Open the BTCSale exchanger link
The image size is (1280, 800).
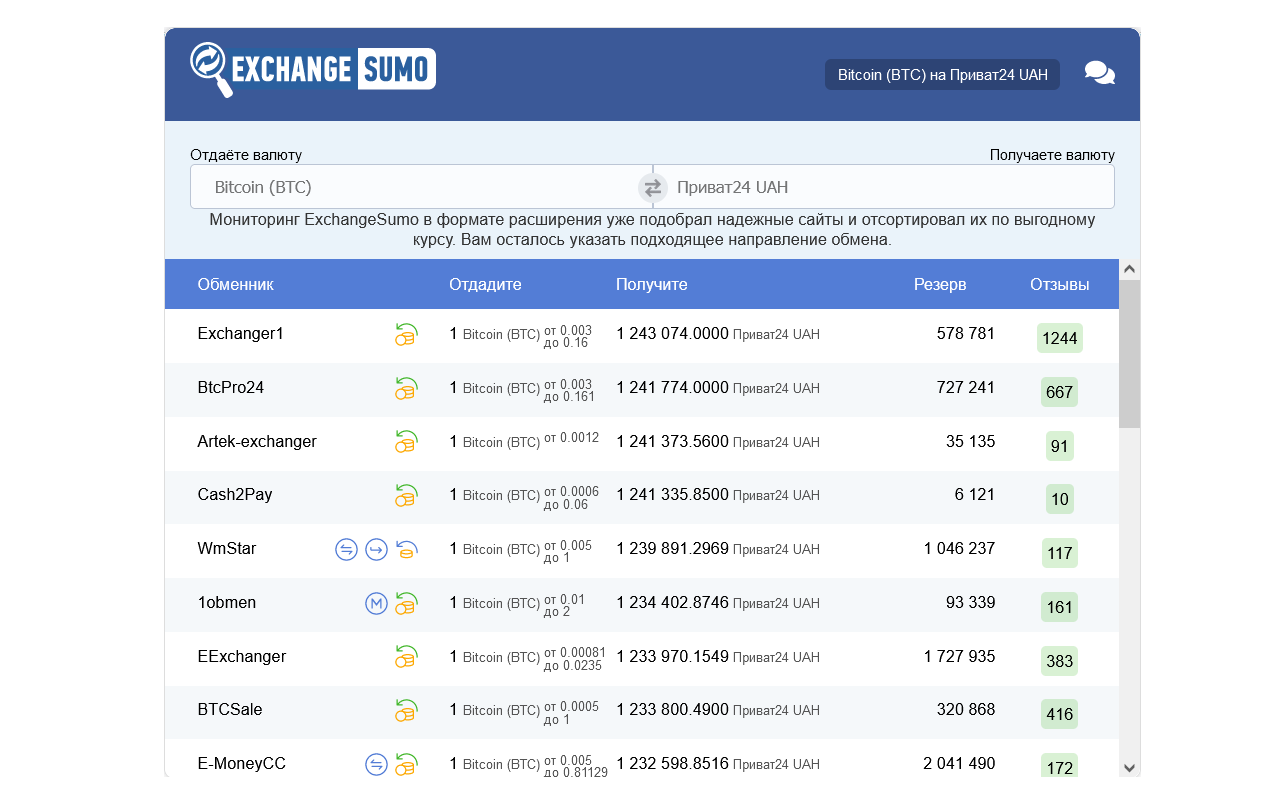pos(230,710)
